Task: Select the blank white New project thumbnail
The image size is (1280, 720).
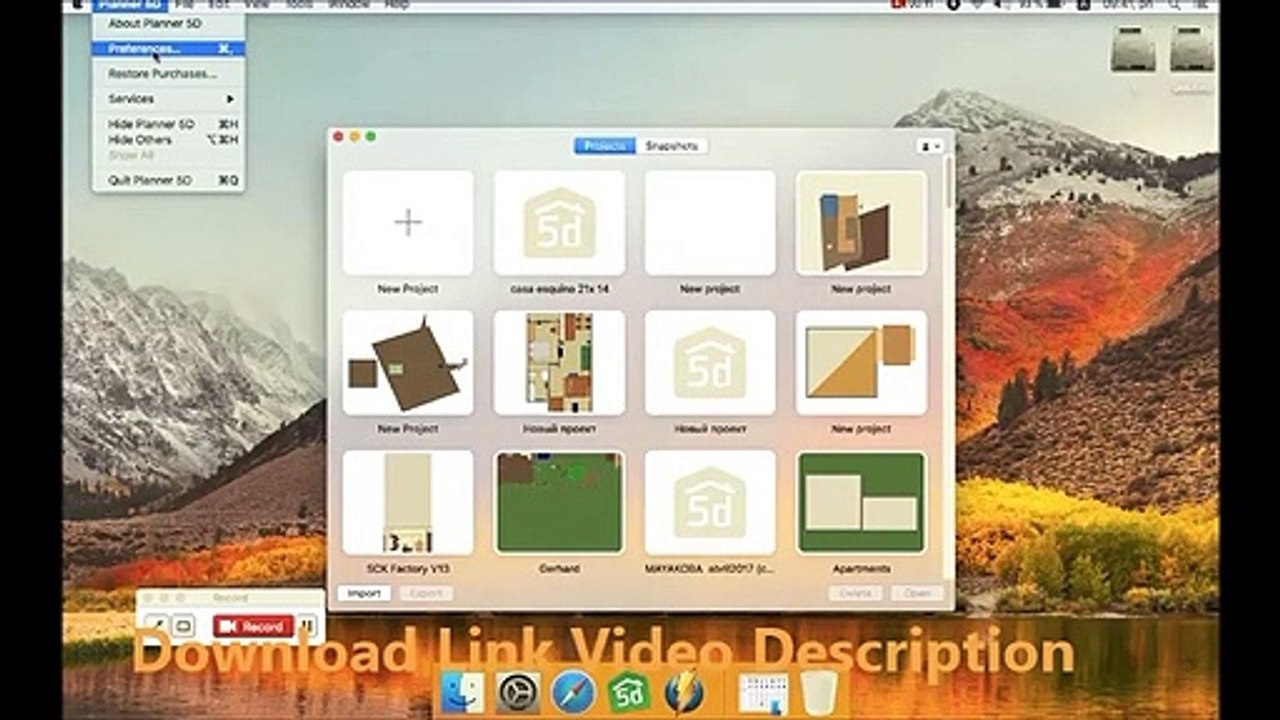Action: [x=710, y=222]
